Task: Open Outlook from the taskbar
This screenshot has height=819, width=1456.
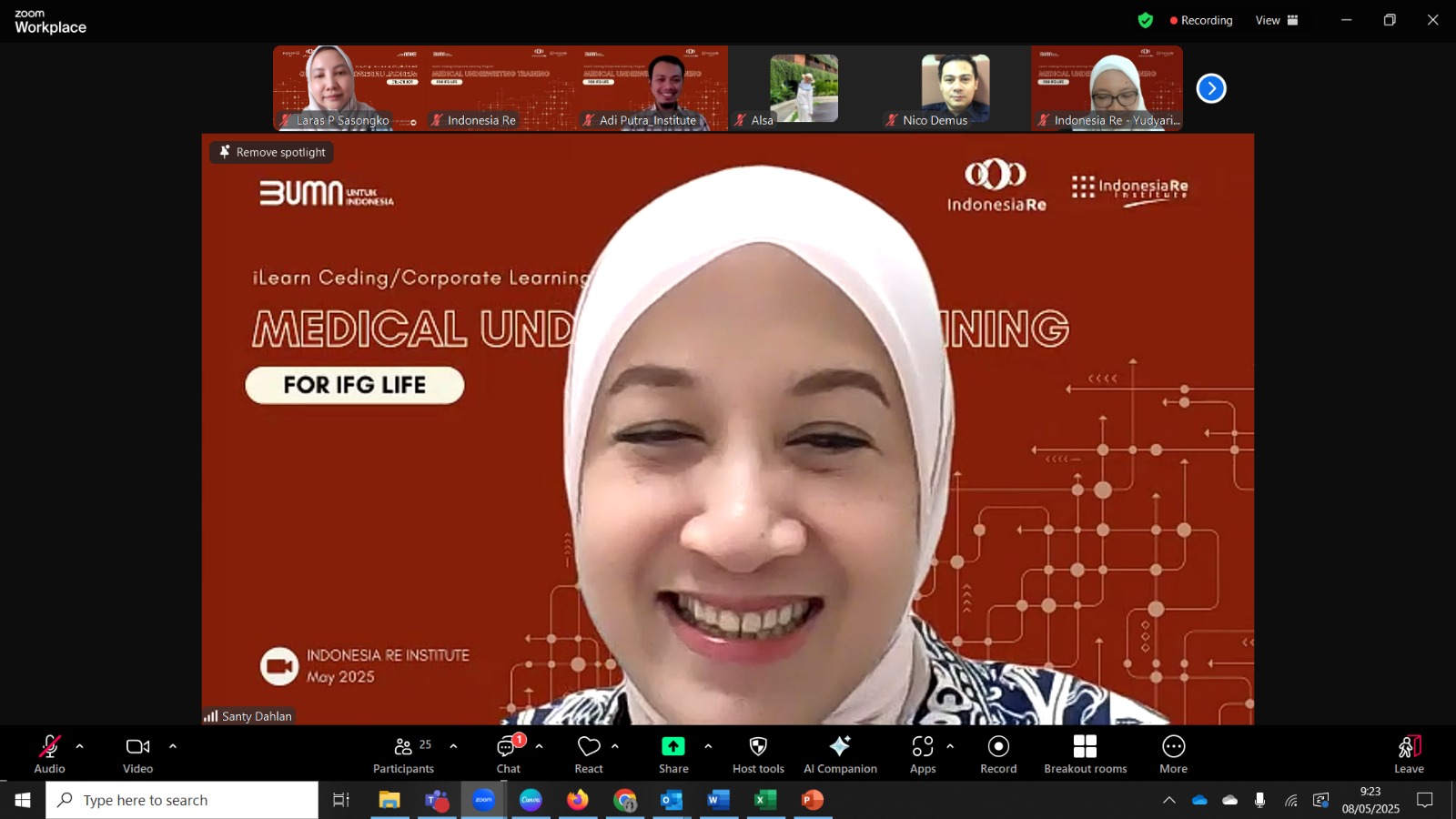Action: [x=672, y=800]
